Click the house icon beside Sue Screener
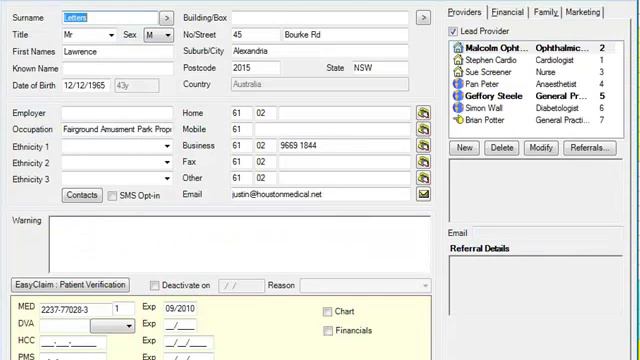The height and width of the screenshot is (360, 640). point(458,72)
